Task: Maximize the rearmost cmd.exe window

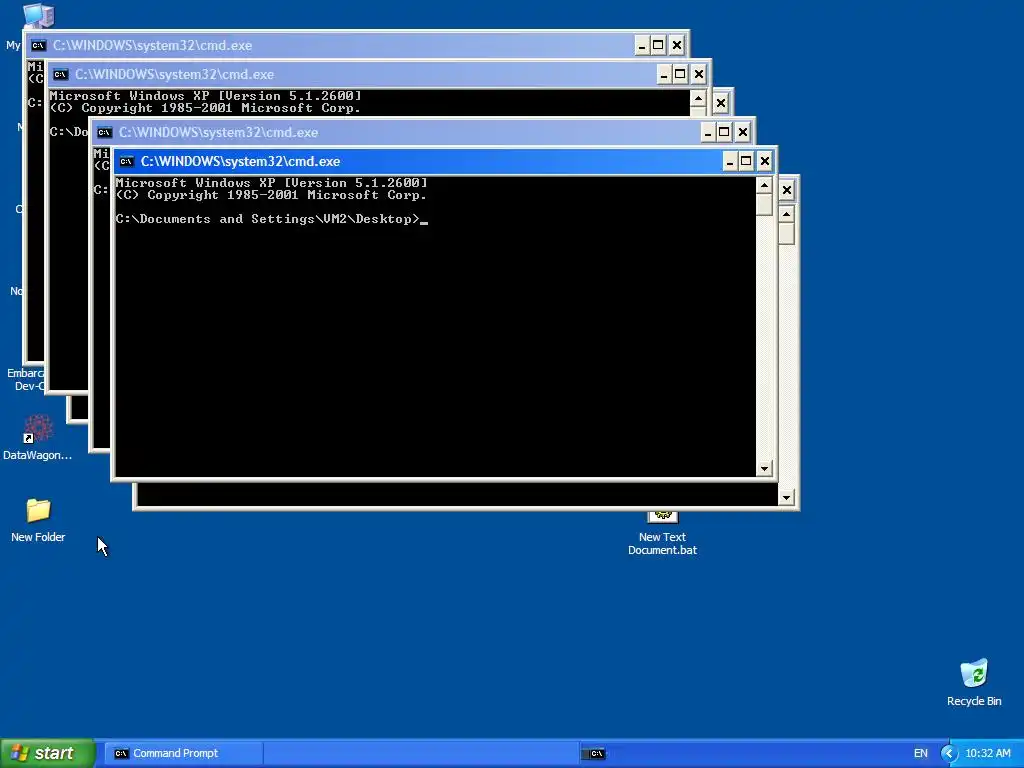Action: coord(658,46)
